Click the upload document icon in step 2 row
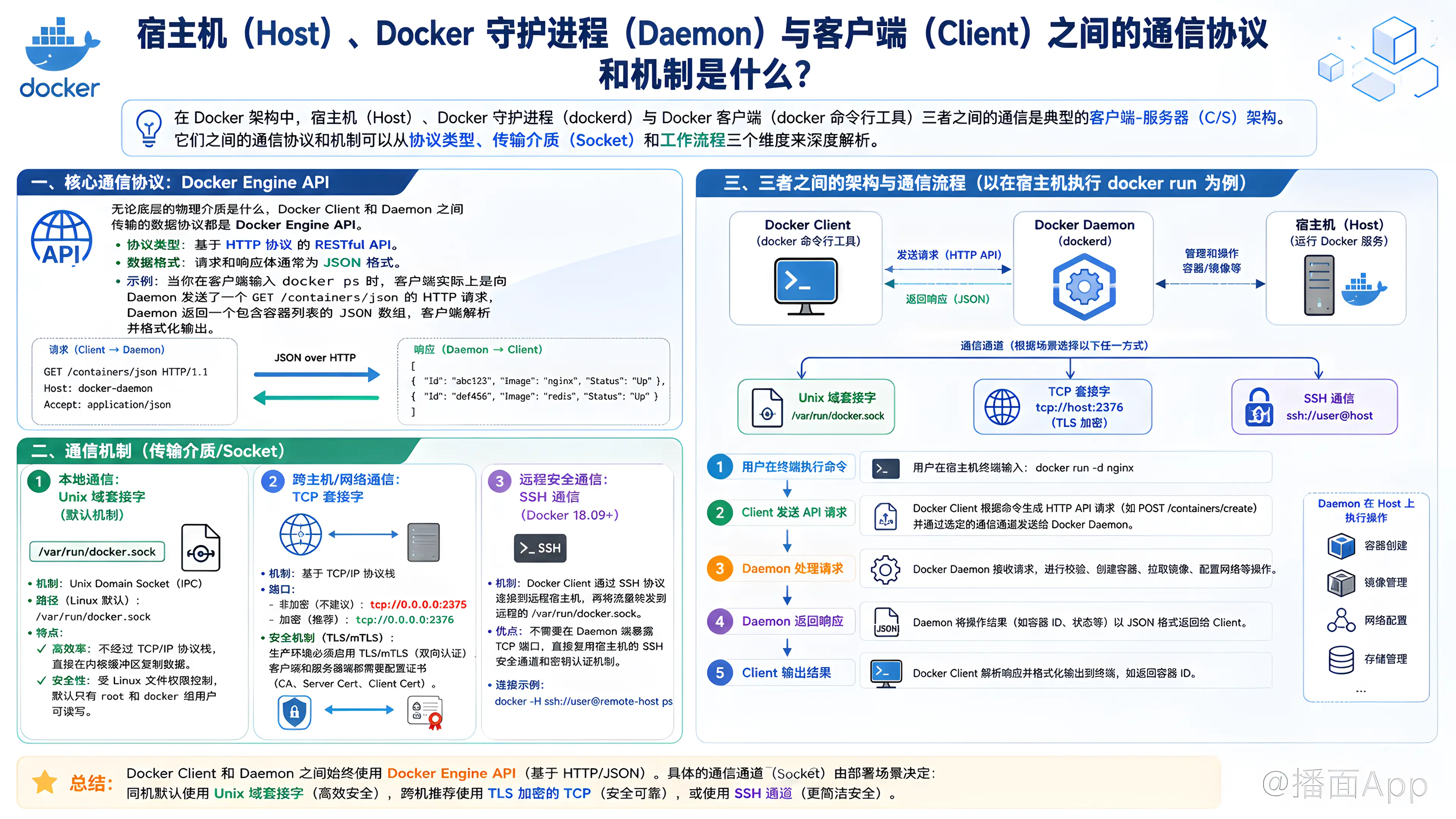Screen dimensions: 1456x819 tap(886, 516)
